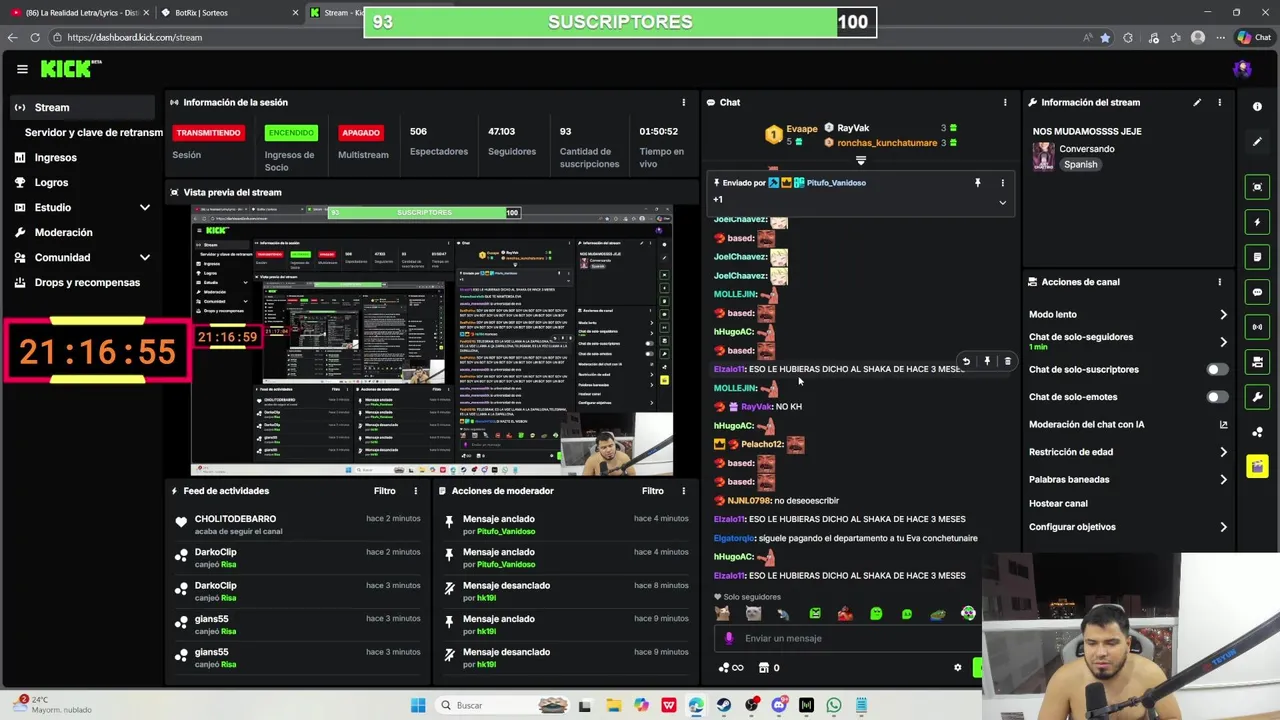
Task: Switch to BotRix Sorteos browser tab
Action: coord(231,13)
